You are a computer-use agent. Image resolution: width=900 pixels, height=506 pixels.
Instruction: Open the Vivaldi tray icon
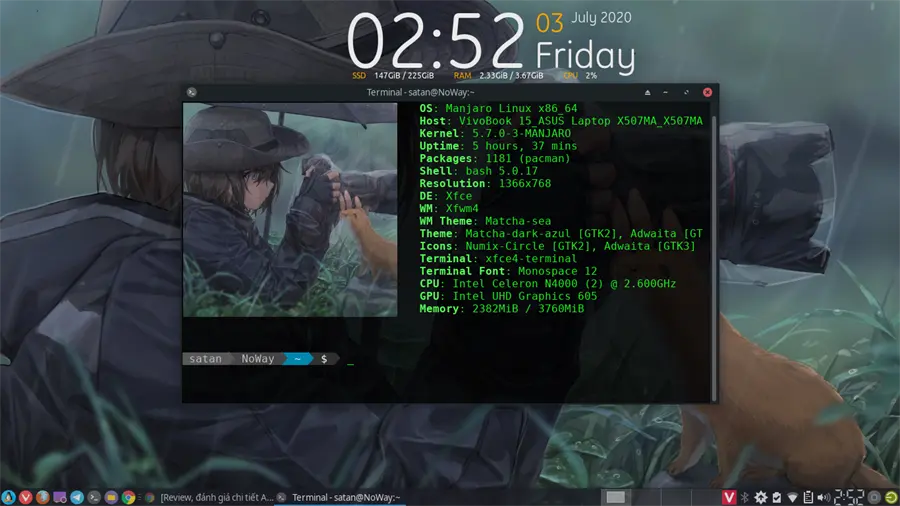pyautogui.click(x=729, y=497)
